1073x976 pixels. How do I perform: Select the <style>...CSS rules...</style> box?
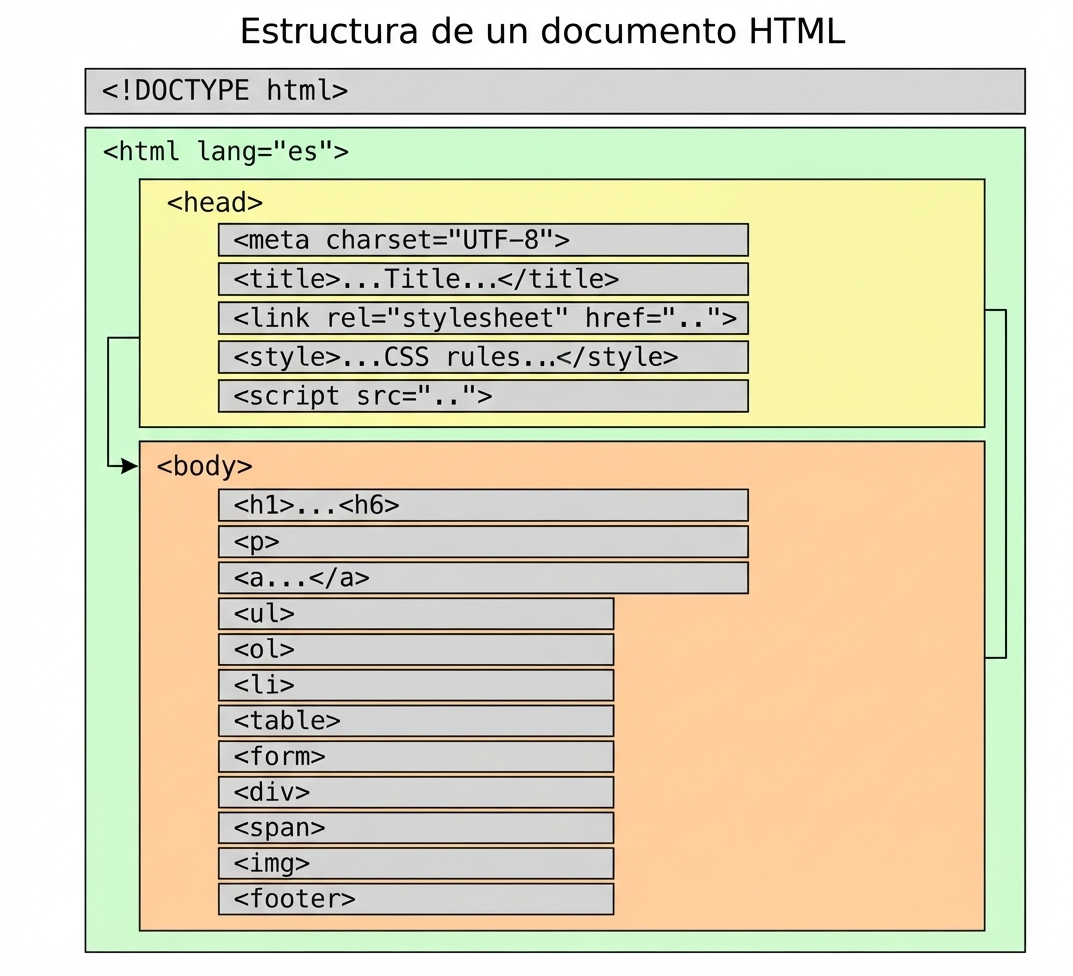click(x=483, y=357)
